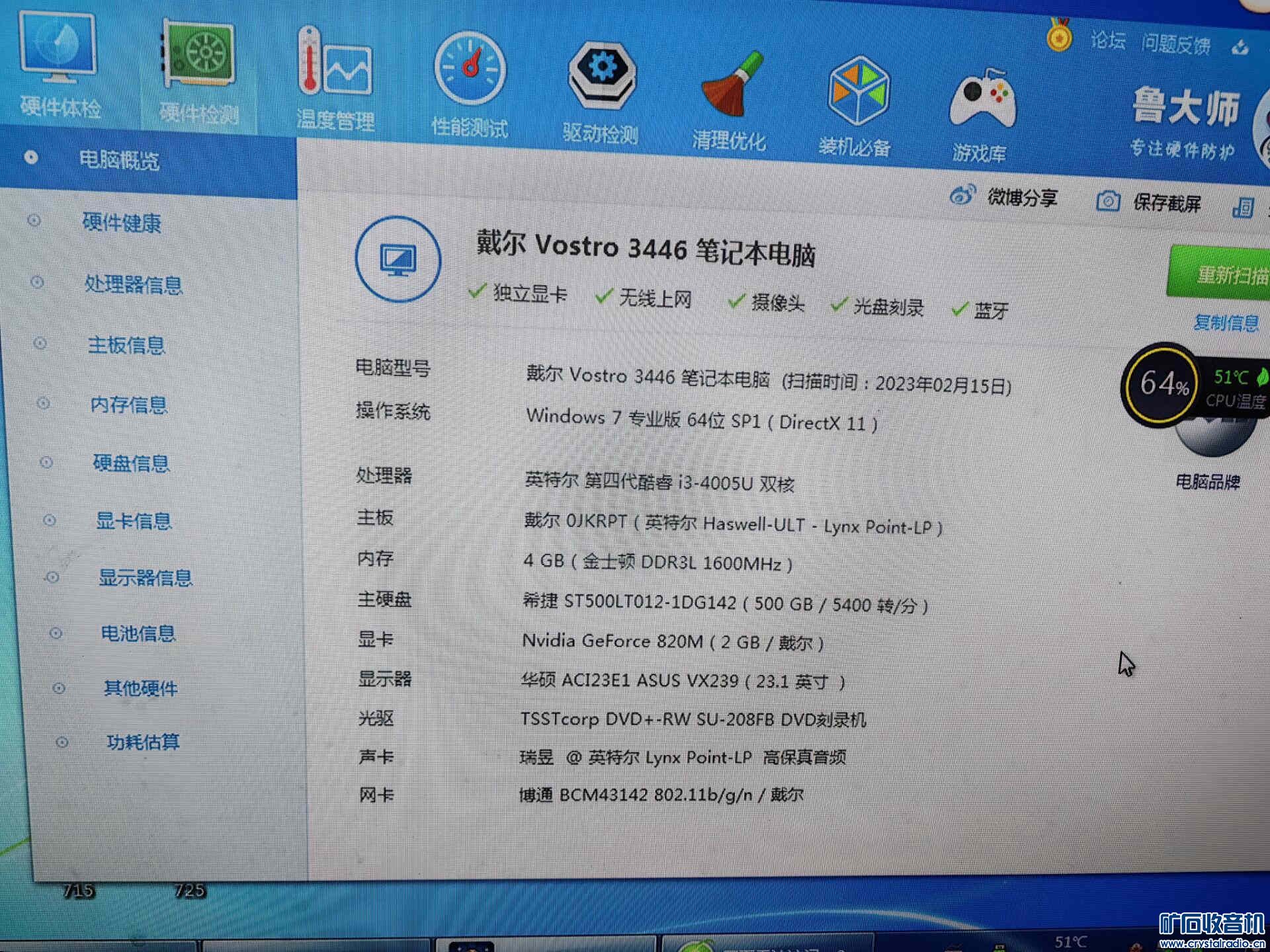Image resolution: width=1270 pixels, height=952 pixels.
Task: Open the 硬件体检 hardware checkup icon
Action: (58, 48)
